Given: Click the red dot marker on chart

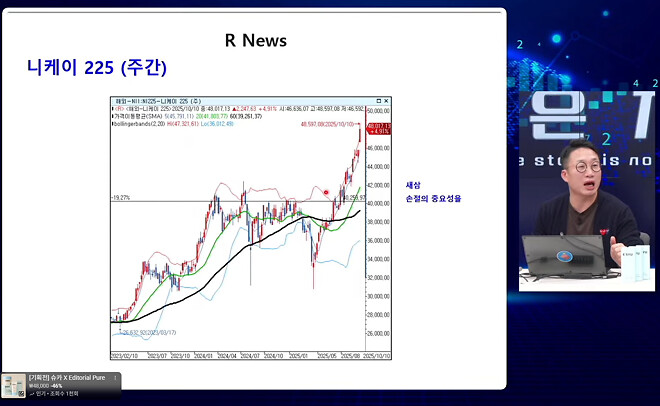Looking at the screenshot, I should tap(326, 193).
